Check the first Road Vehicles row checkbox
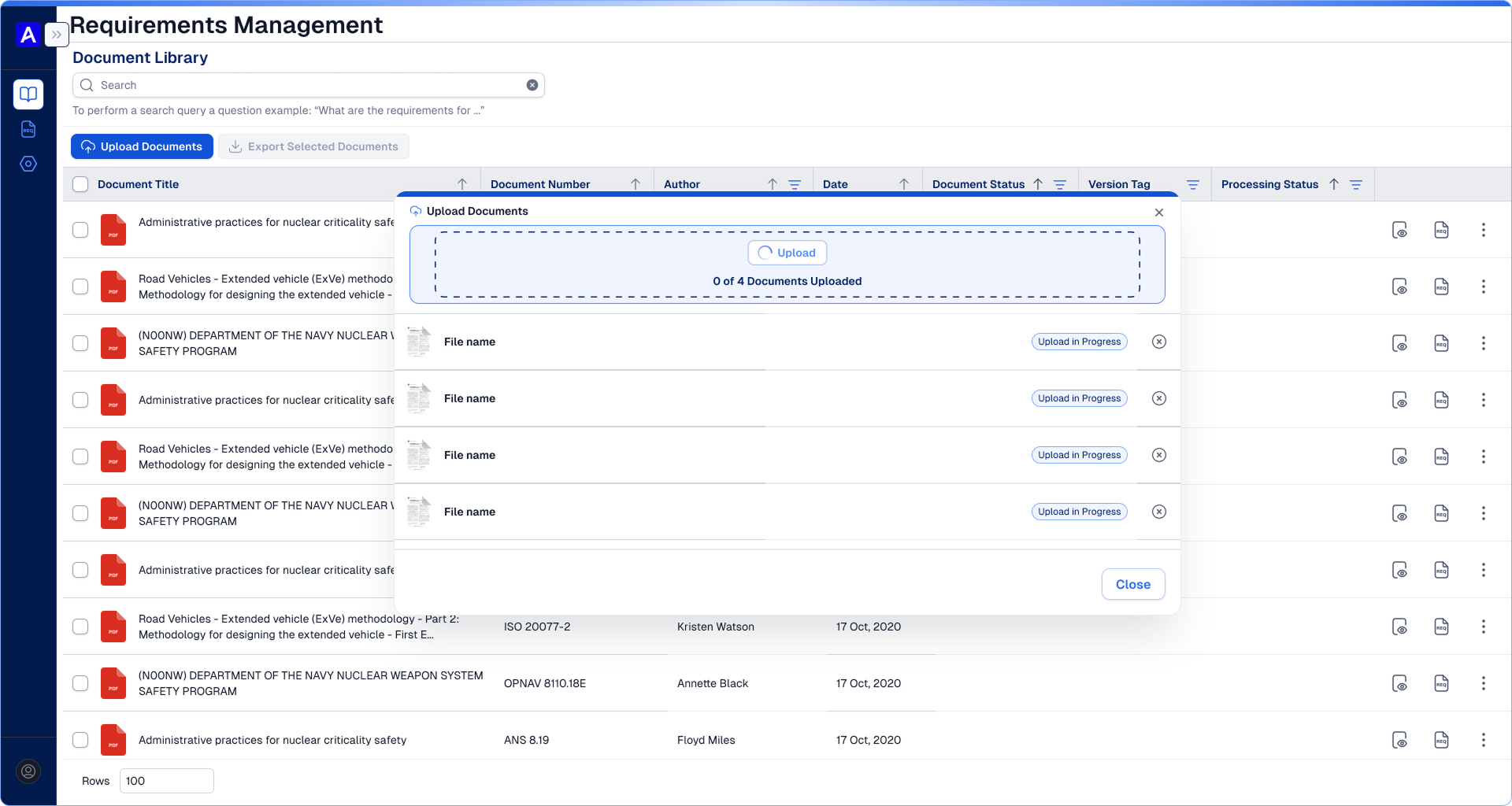Screen dimensions: 1512x806 80,287
